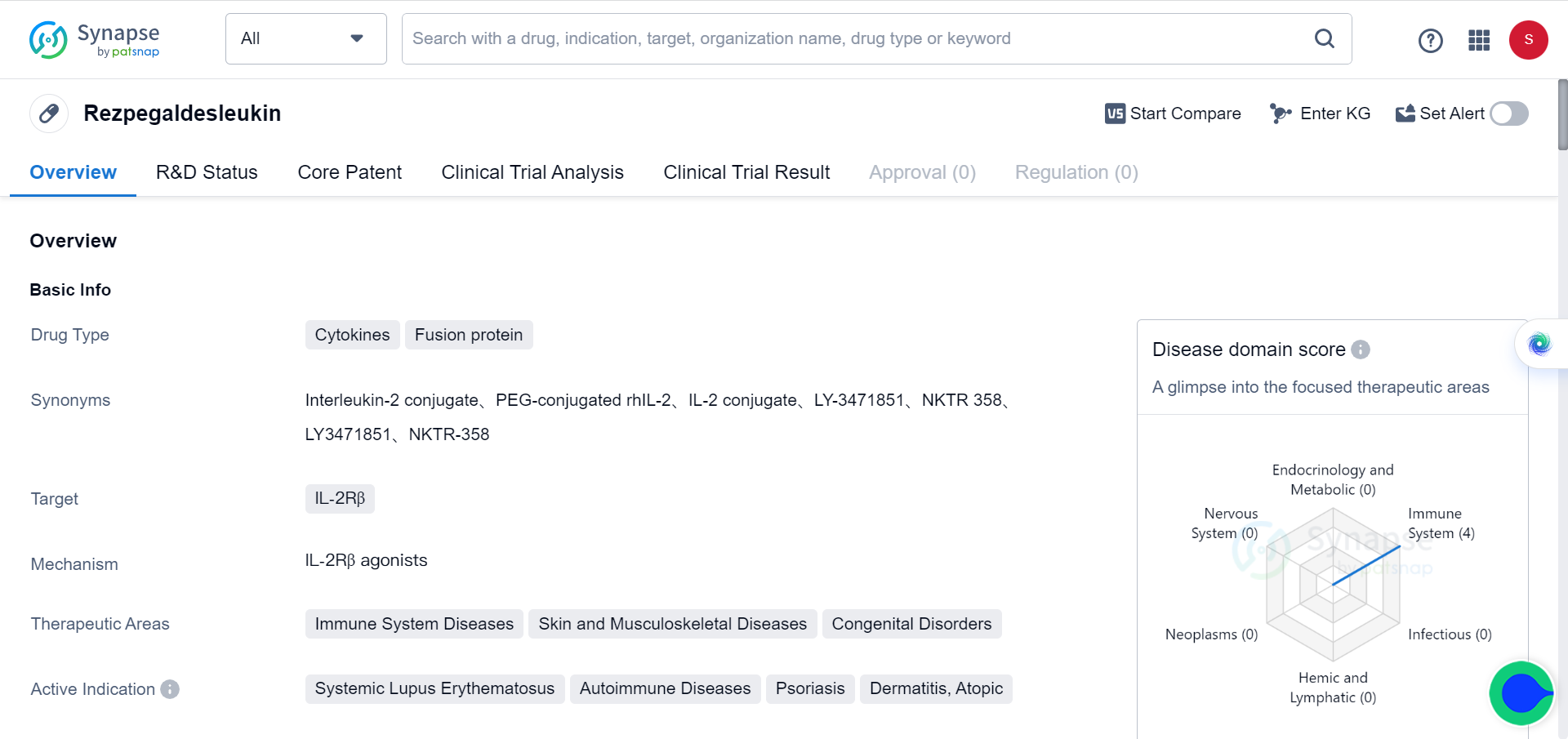Viewport: 1568px width, 739px height.
Task: Go to the Core Patent tab
Action: click(x=350, y=172)
